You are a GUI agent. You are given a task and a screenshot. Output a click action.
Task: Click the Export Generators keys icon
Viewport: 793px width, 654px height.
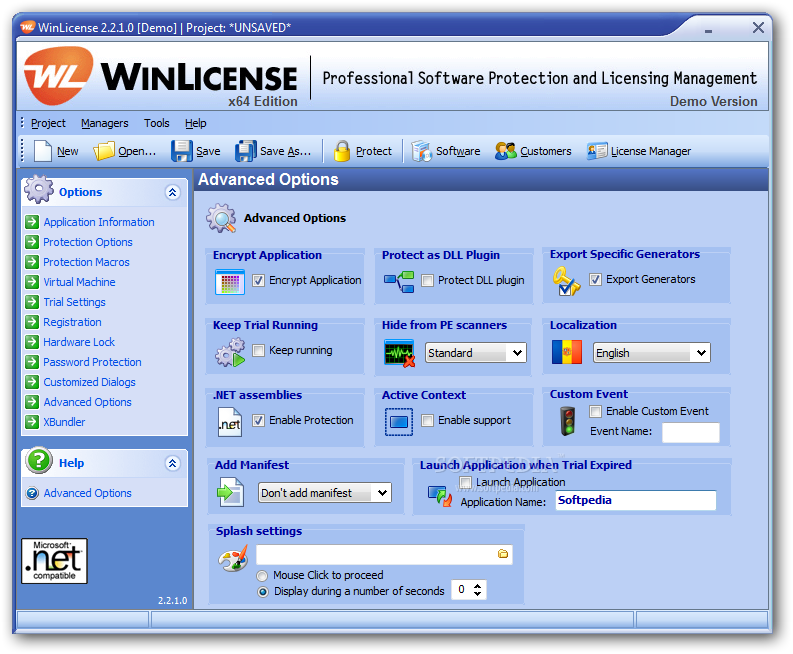tap(566, 281)
